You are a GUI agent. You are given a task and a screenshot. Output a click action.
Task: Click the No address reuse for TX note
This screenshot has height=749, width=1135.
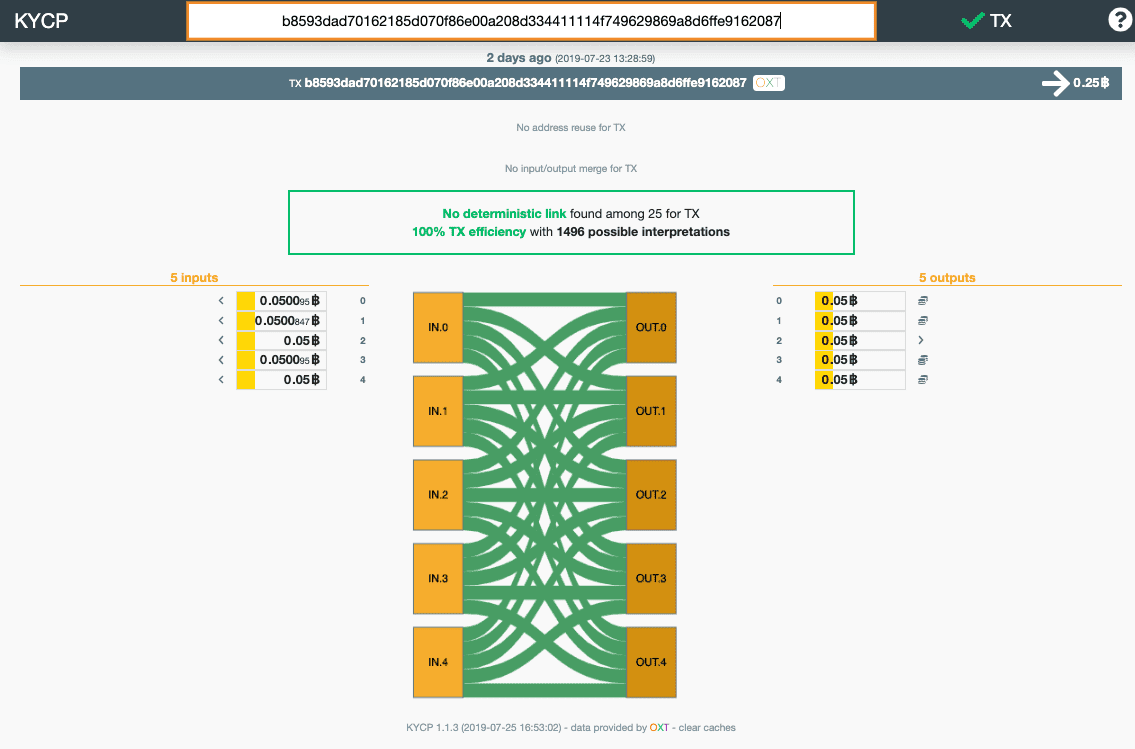[570, 127]
